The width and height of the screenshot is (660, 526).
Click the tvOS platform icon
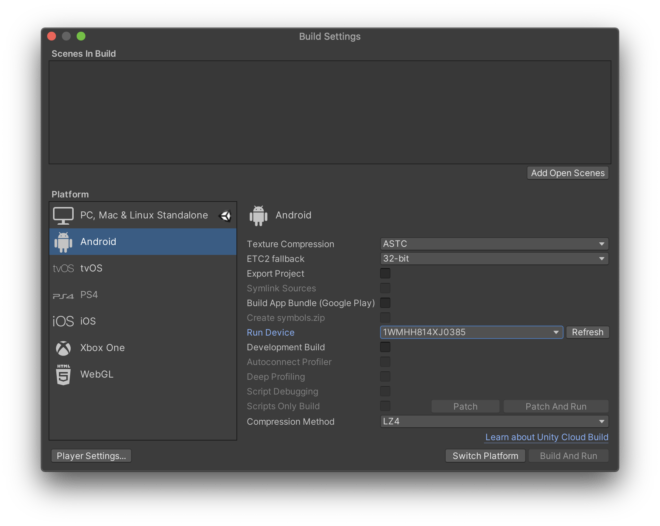(63, 268)
